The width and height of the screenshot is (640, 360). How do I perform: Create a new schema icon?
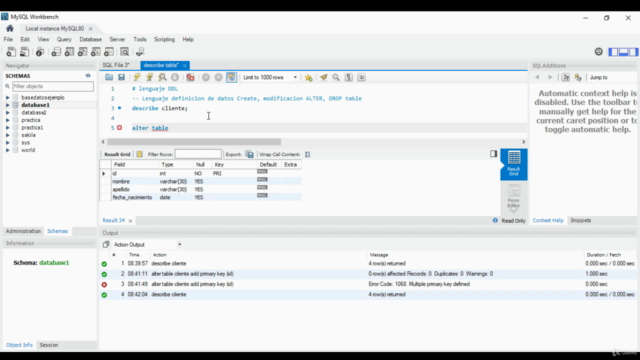[56, 52]
